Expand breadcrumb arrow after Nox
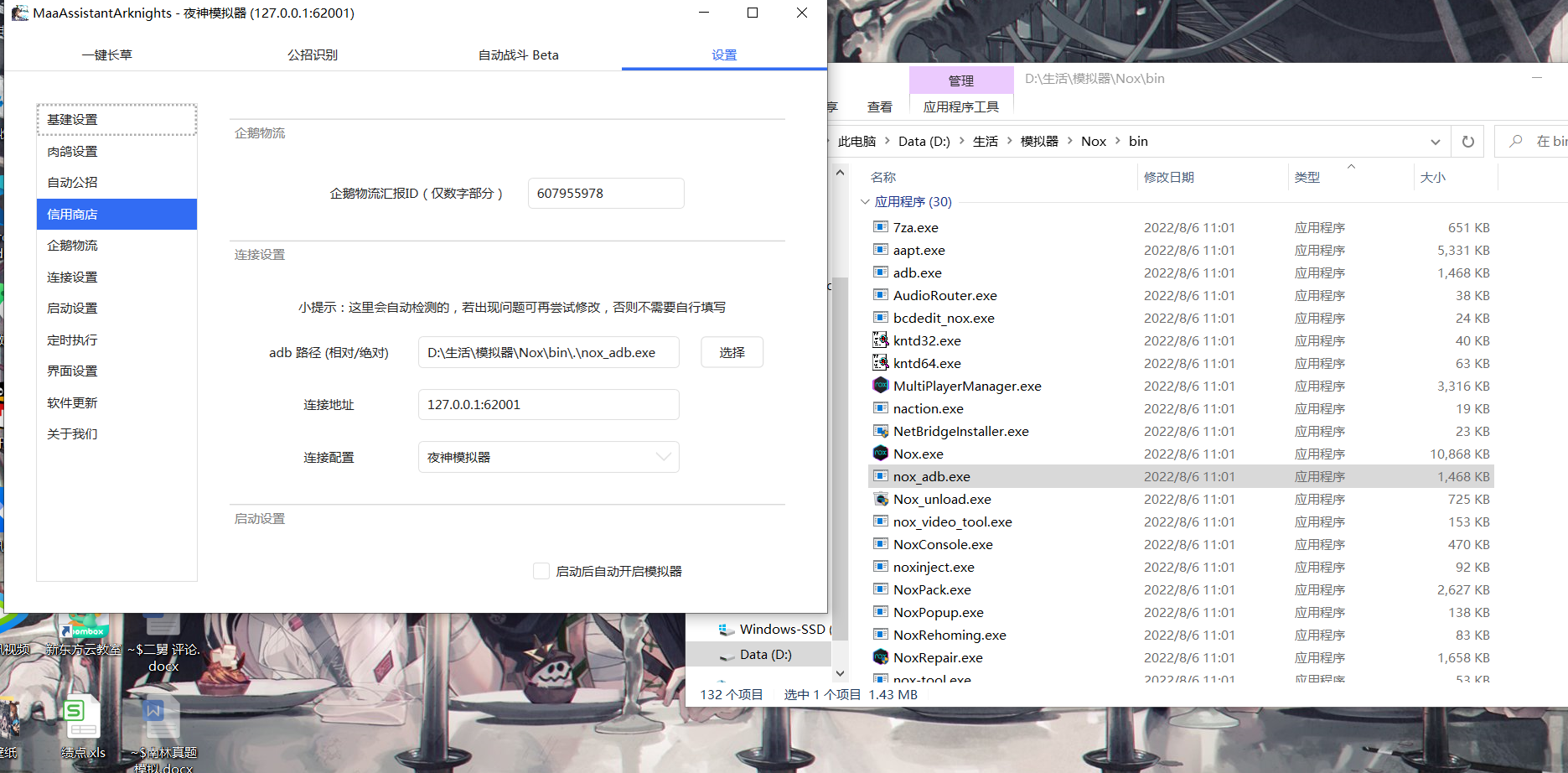 pyautogui.click(x=1118, y=141)
